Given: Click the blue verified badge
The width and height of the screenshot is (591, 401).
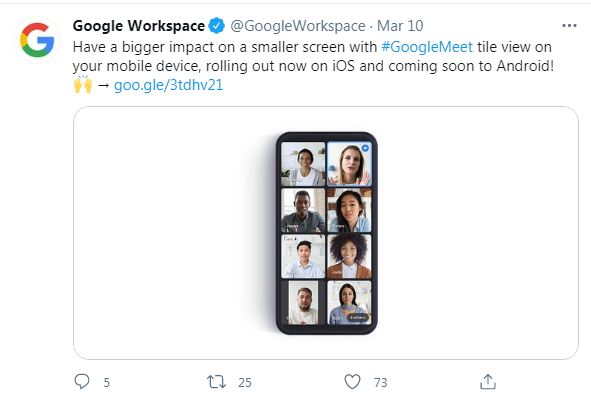Looking at the screenshot, I should click(x=216, y=26).
